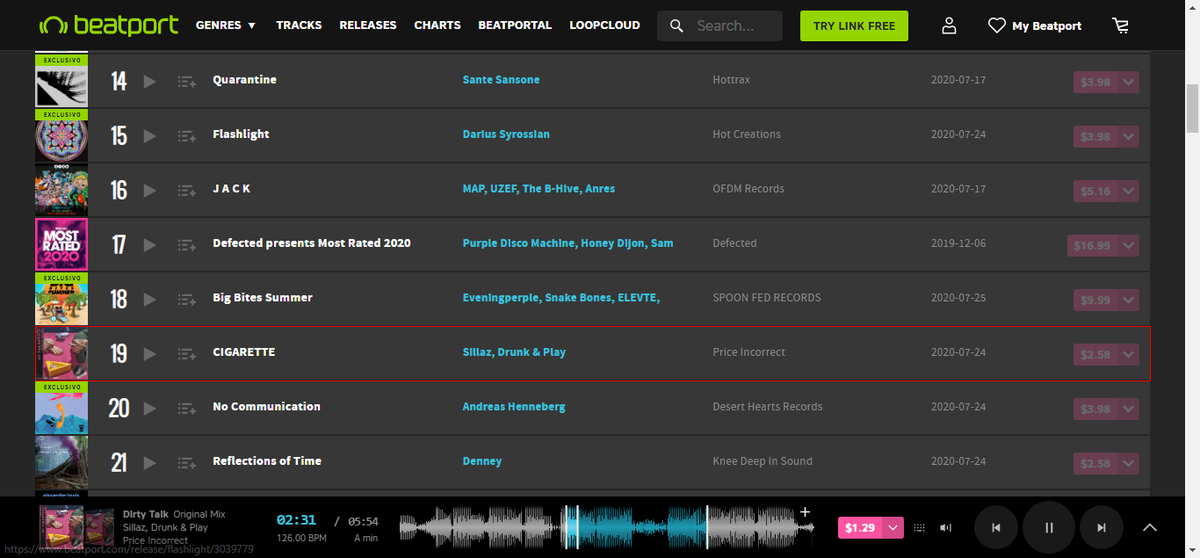This screenshot has height=558, width=1200.
Task: Go to the TRACKS page
Action: click(x=299, y=25)
